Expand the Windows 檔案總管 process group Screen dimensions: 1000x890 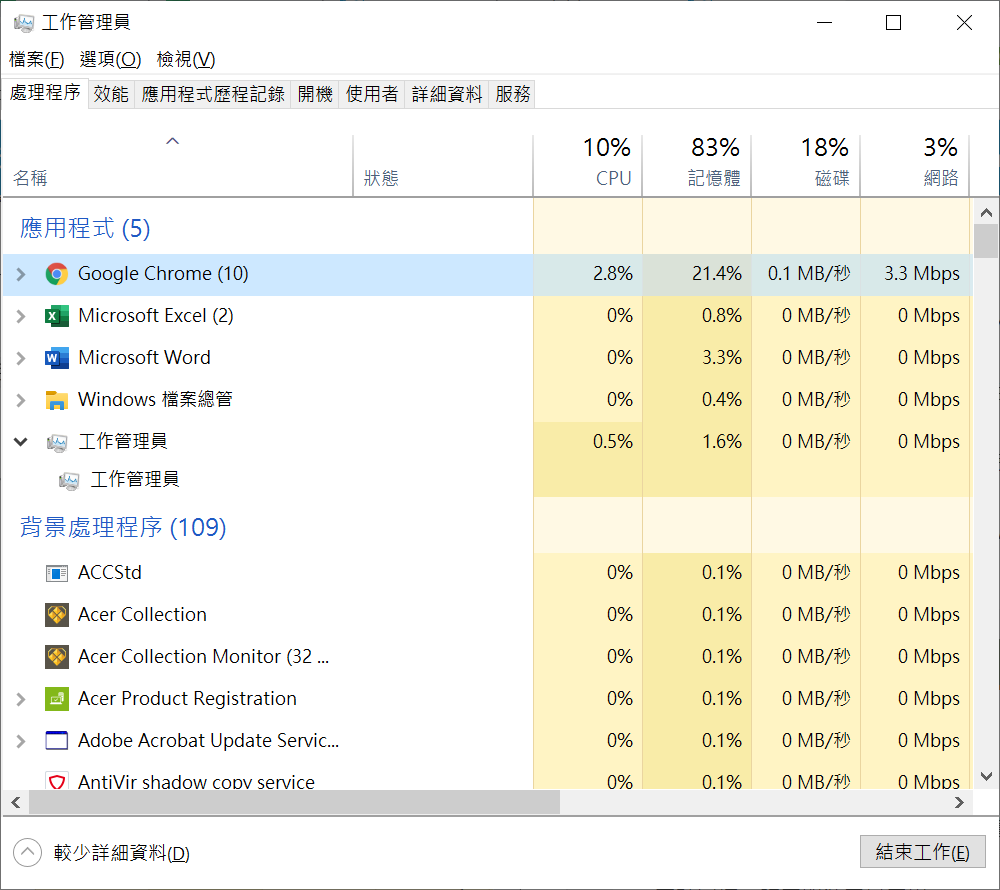point(20,400)
